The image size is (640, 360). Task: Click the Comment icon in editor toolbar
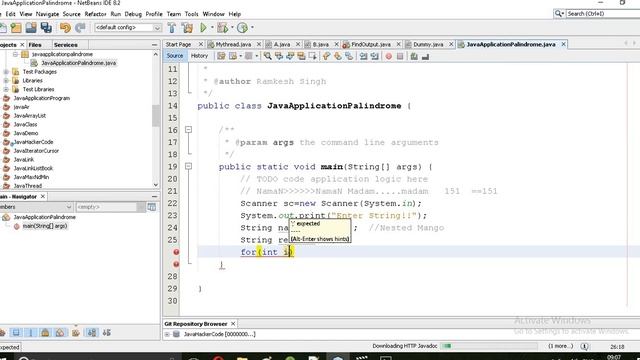point(414,56)
